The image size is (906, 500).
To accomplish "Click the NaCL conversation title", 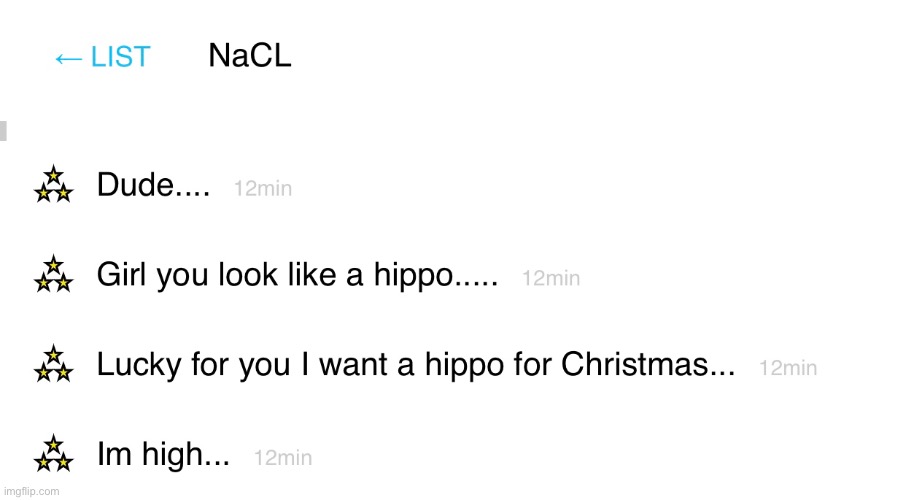I will click(250, 56).
